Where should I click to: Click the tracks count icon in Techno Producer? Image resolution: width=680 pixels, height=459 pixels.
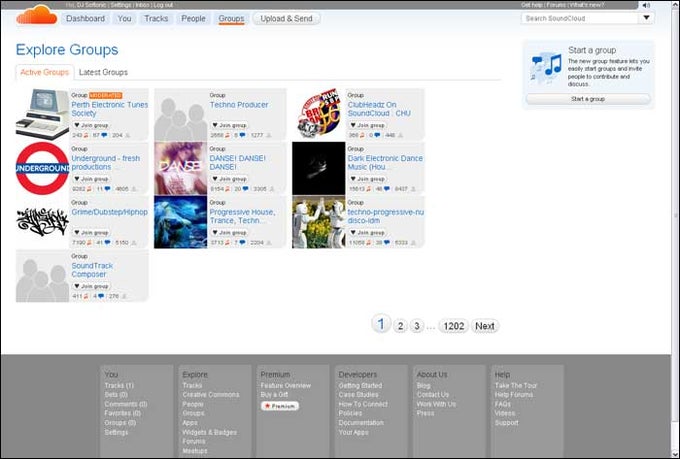227,135
